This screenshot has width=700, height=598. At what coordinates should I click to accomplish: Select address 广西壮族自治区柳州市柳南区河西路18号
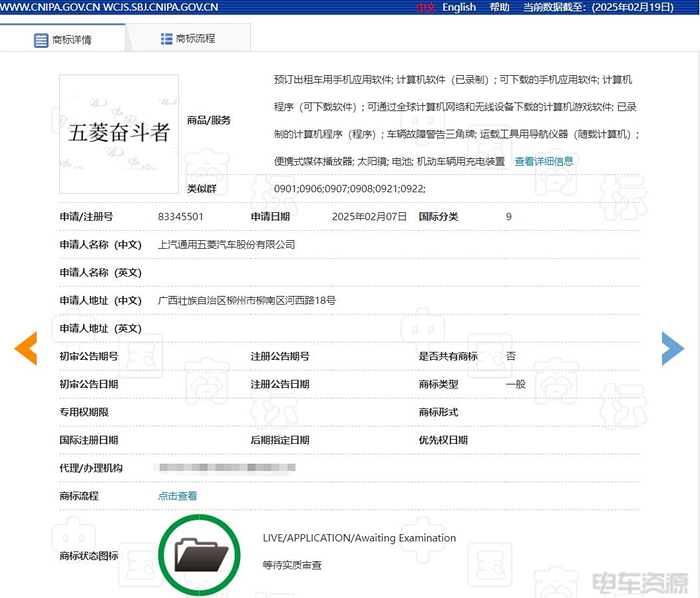(246, 300)
